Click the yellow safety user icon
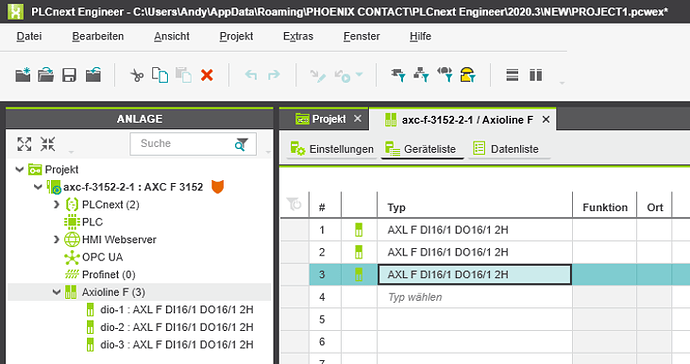Image resolution: width=690 pixels, height=364 pixels. 467,75
